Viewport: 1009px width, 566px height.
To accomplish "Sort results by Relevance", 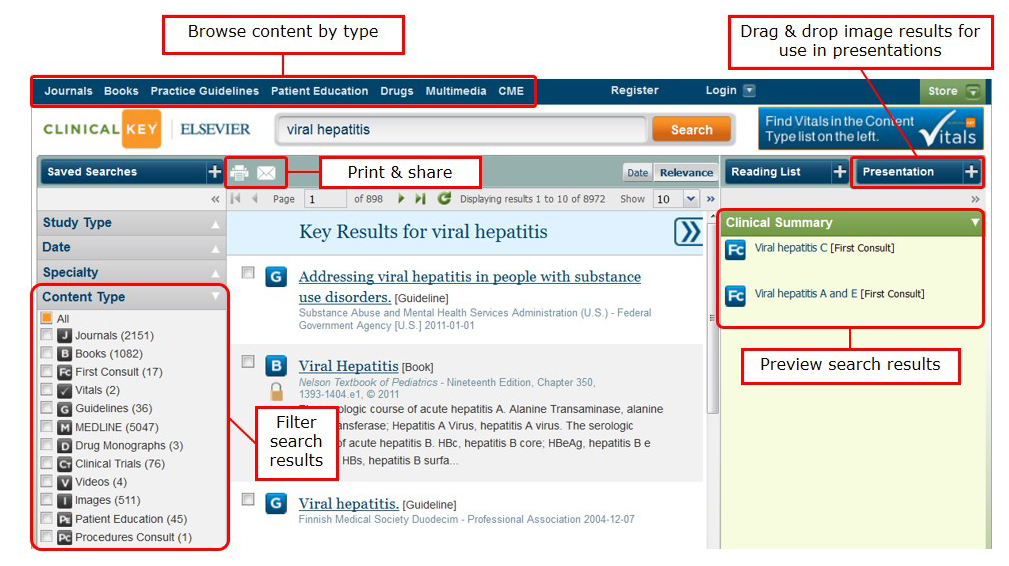I will point(686,172).
